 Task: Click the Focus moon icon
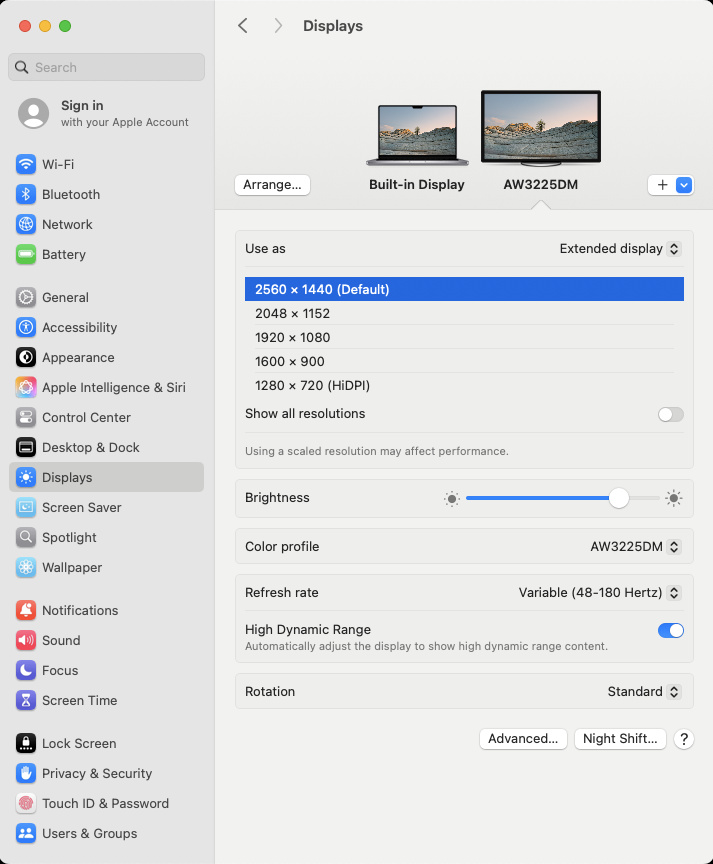click(x=26, y=671)
